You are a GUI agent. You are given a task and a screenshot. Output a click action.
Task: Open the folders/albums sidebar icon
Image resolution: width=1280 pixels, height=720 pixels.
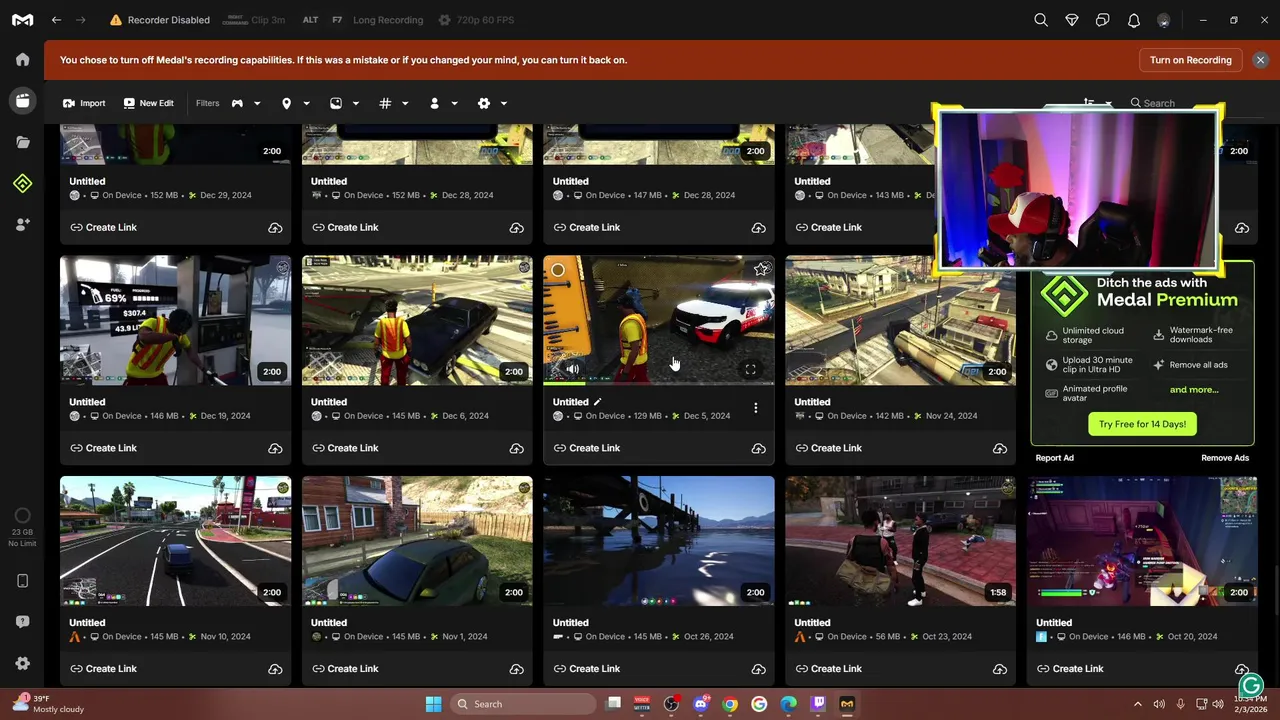click(22, 142)
